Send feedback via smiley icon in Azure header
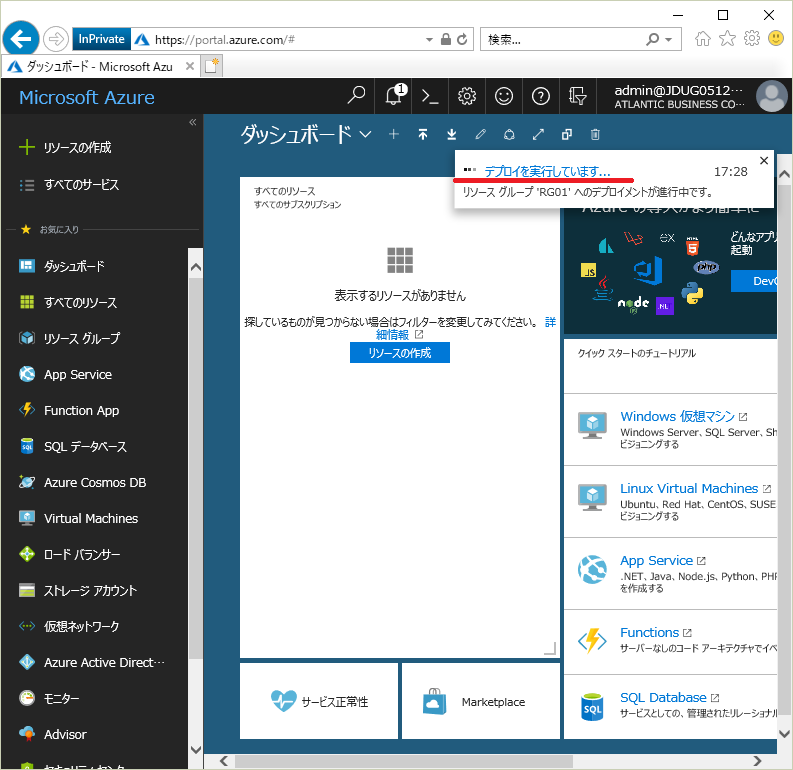The height and width of the screenshot is (770, 793). 504,96
